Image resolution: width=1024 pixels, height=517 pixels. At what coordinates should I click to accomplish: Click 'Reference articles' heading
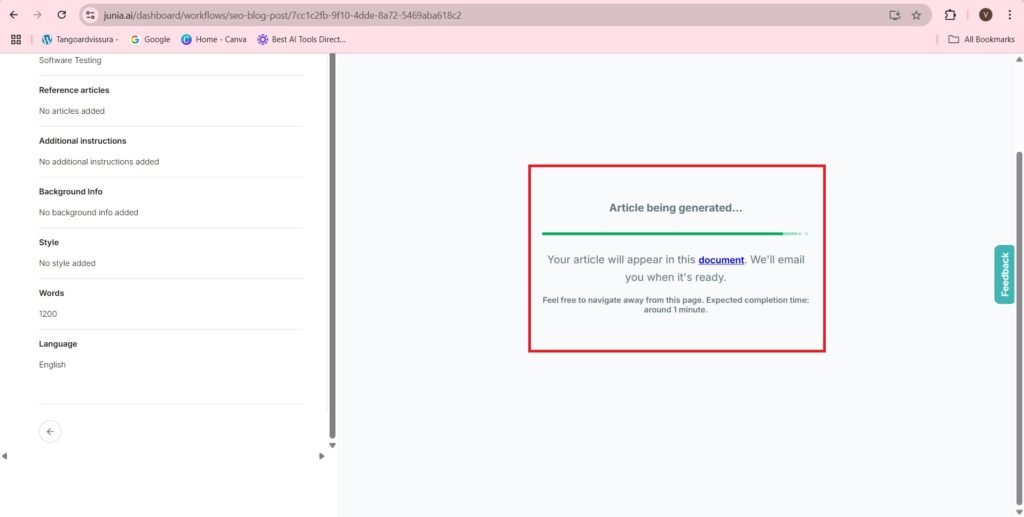[x=74, y=90]
